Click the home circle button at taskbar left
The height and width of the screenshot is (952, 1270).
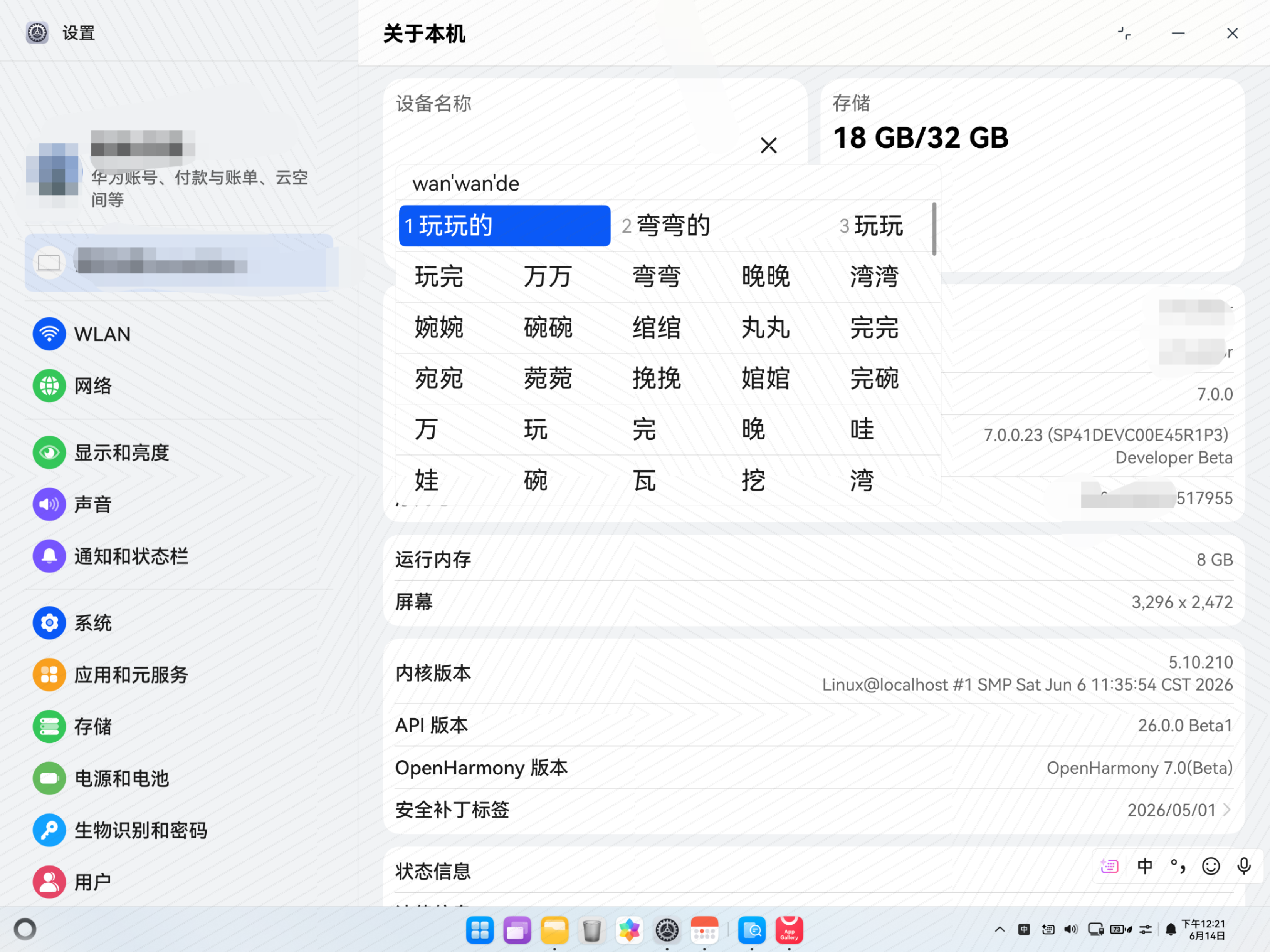[x=25, y=929]
